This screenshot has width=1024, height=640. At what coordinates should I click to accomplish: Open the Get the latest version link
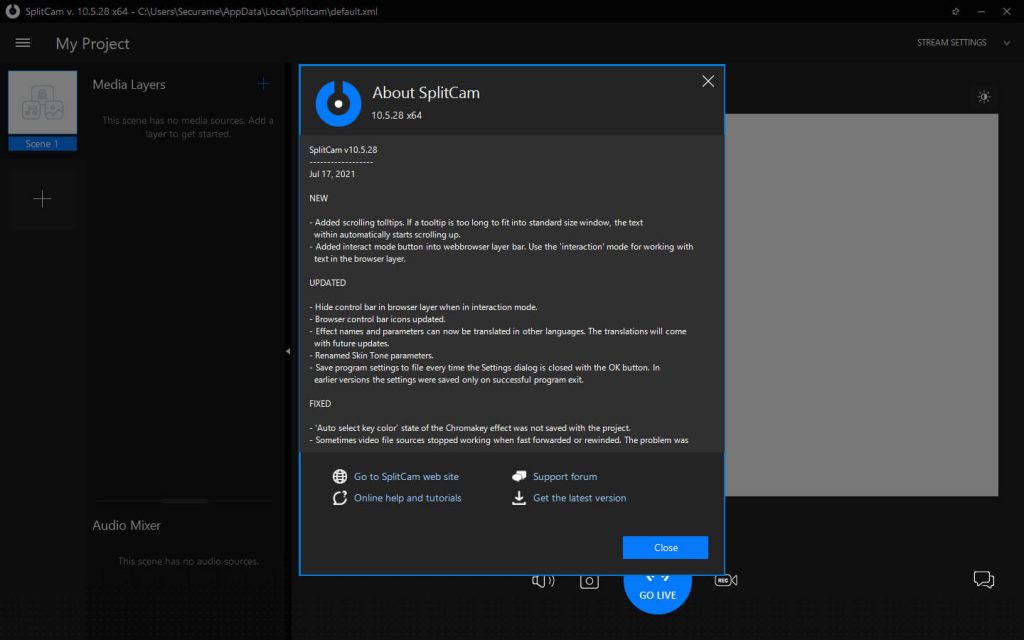[579, 498]
